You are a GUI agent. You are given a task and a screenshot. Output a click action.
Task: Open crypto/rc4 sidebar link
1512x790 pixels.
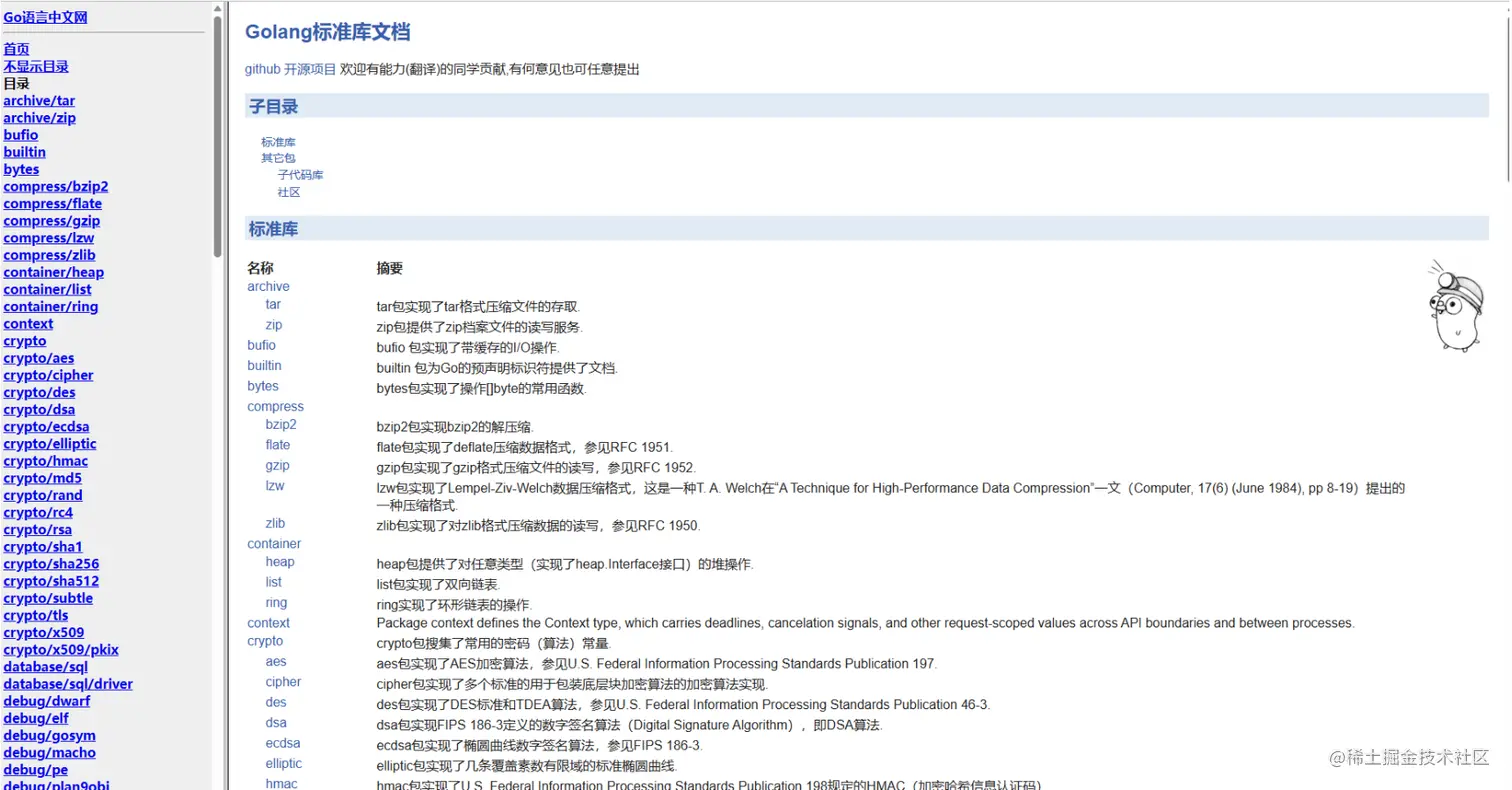(38, 512)
